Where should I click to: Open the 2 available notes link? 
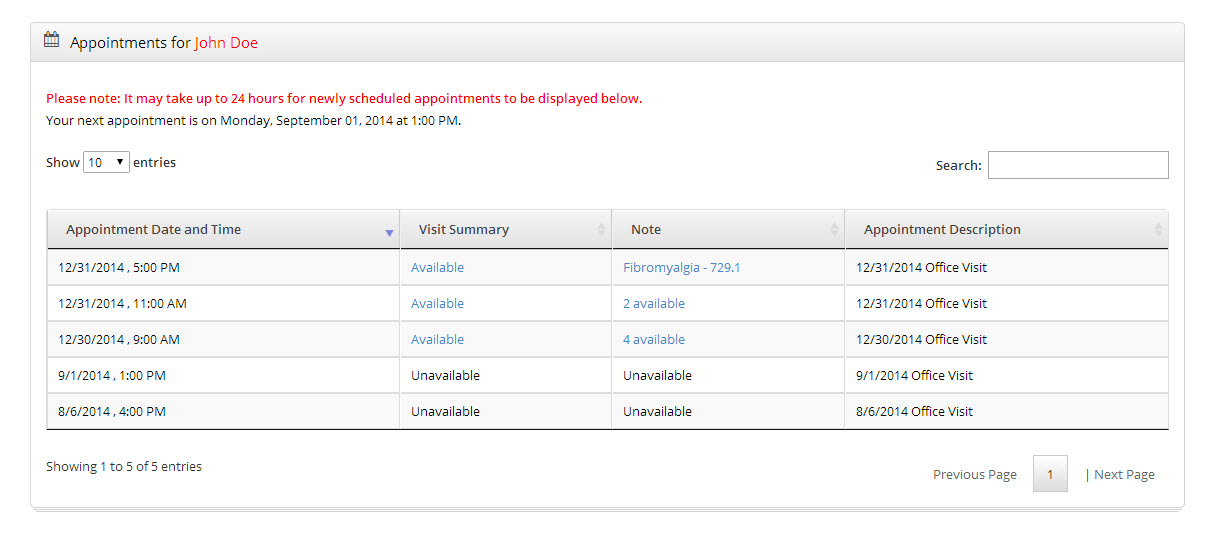(654, 304)
